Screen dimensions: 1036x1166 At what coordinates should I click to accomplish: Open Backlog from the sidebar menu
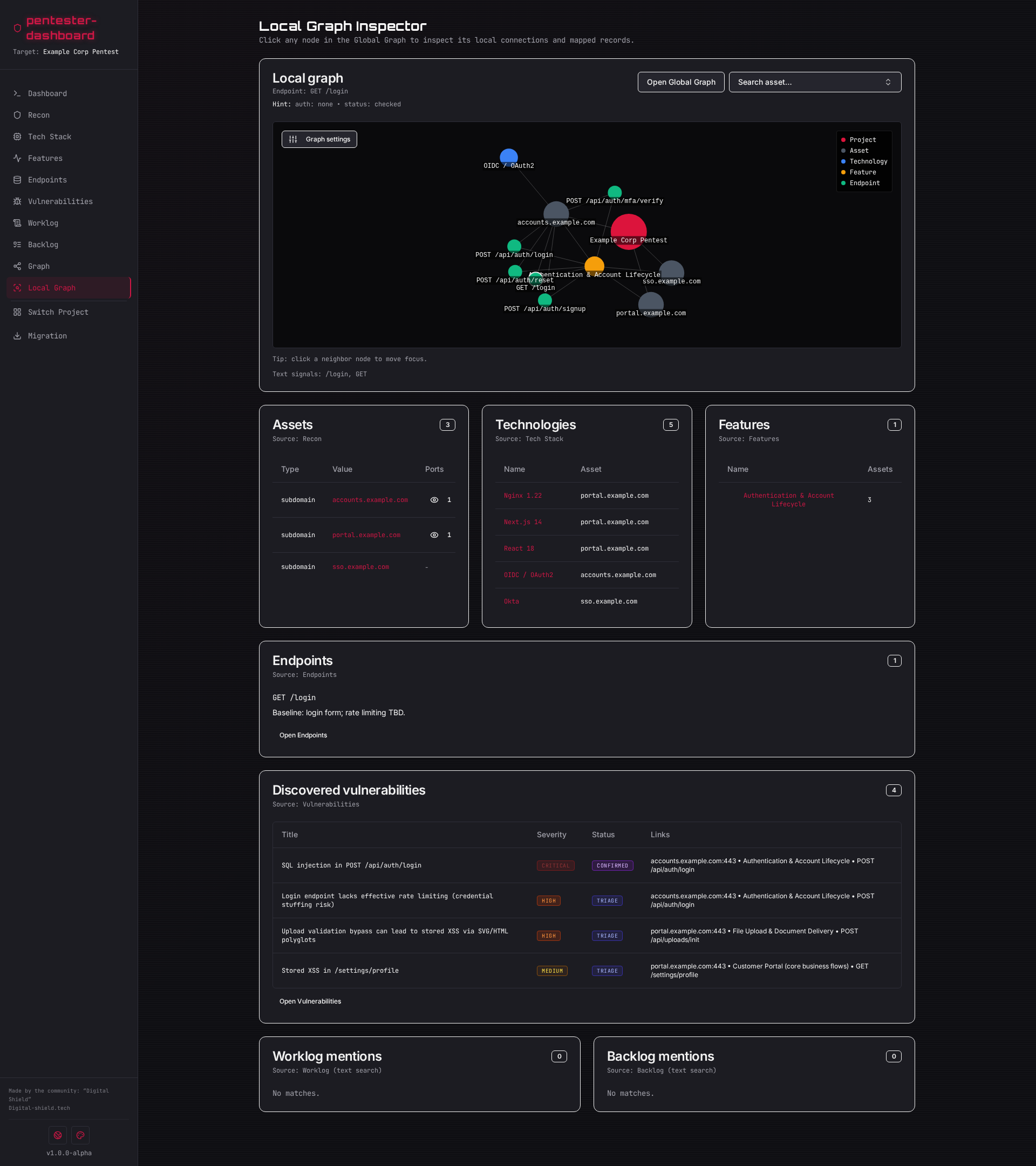(x=17, y=244)
